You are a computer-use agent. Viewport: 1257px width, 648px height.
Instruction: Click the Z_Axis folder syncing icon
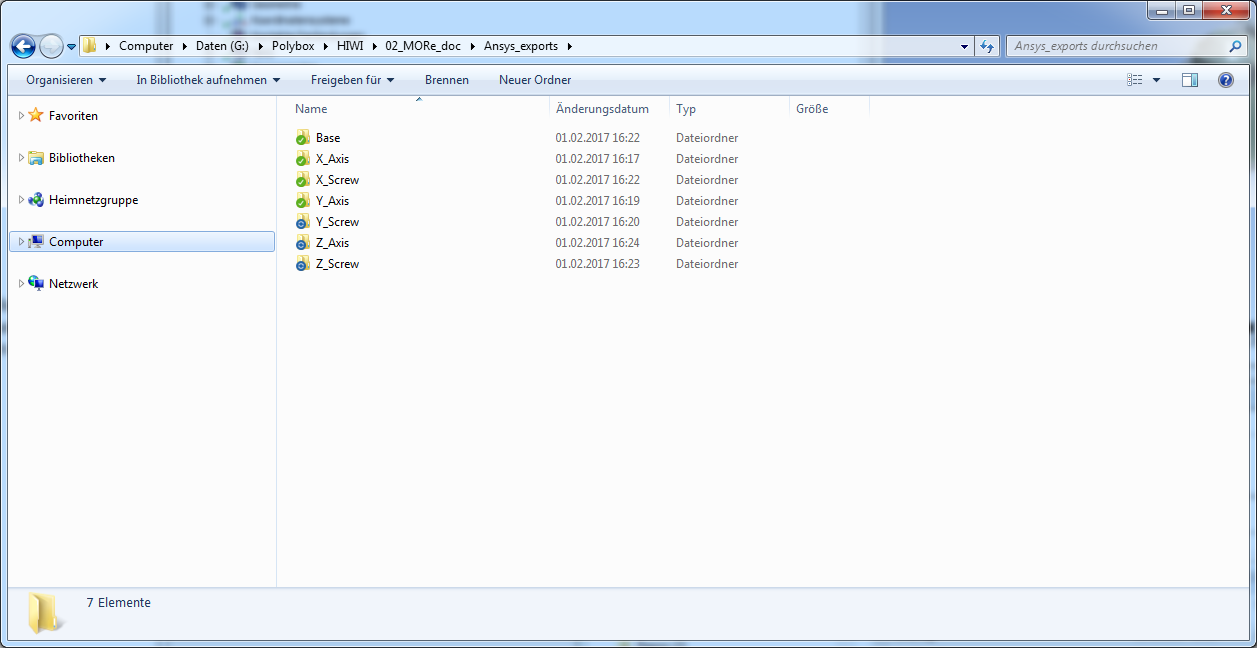303,243
